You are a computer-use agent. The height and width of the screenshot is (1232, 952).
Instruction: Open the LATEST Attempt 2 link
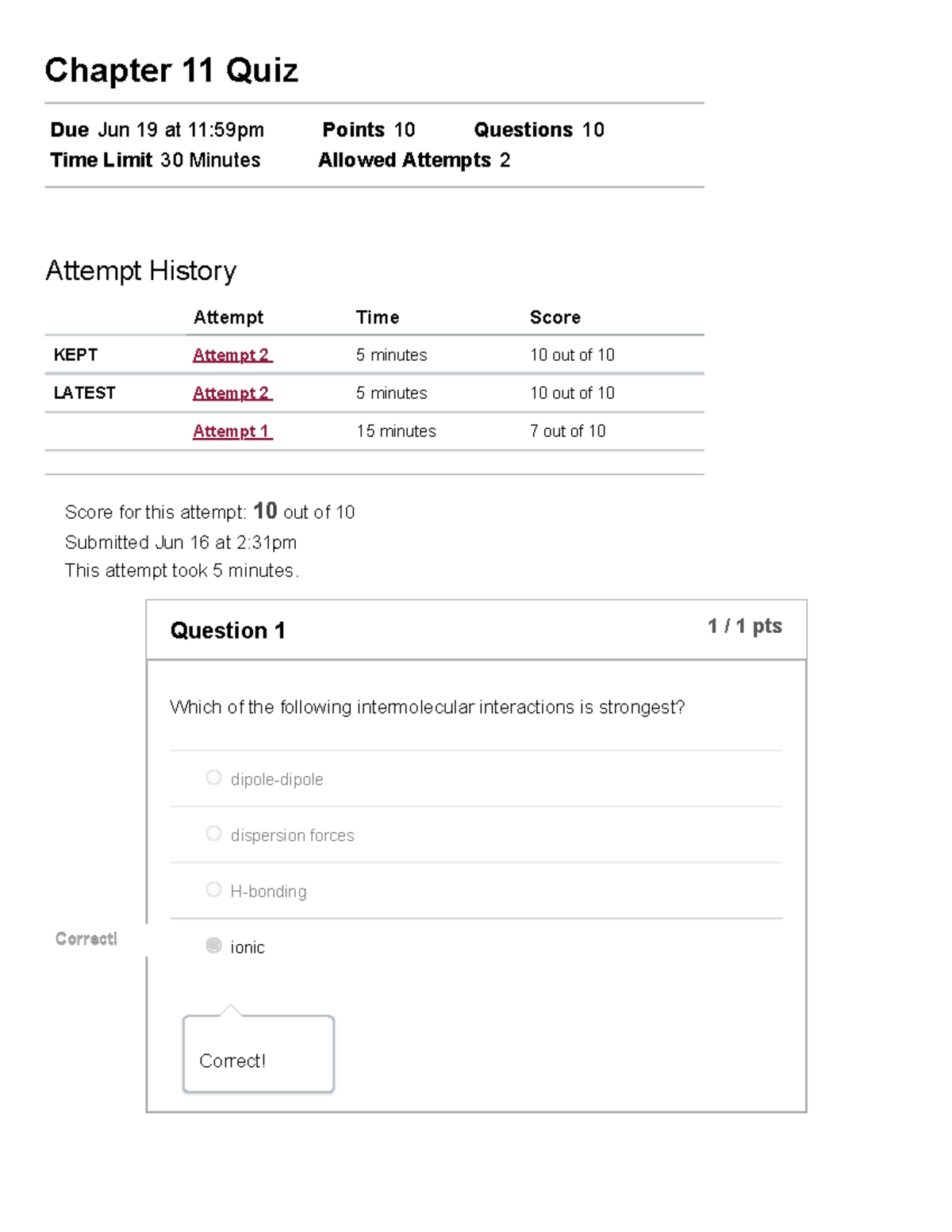point(231,393)
